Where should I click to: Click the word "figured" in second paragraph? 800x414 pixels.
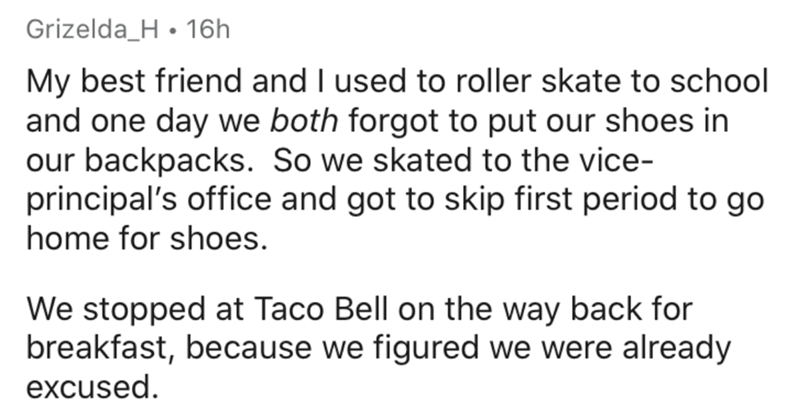click(427, 349)
